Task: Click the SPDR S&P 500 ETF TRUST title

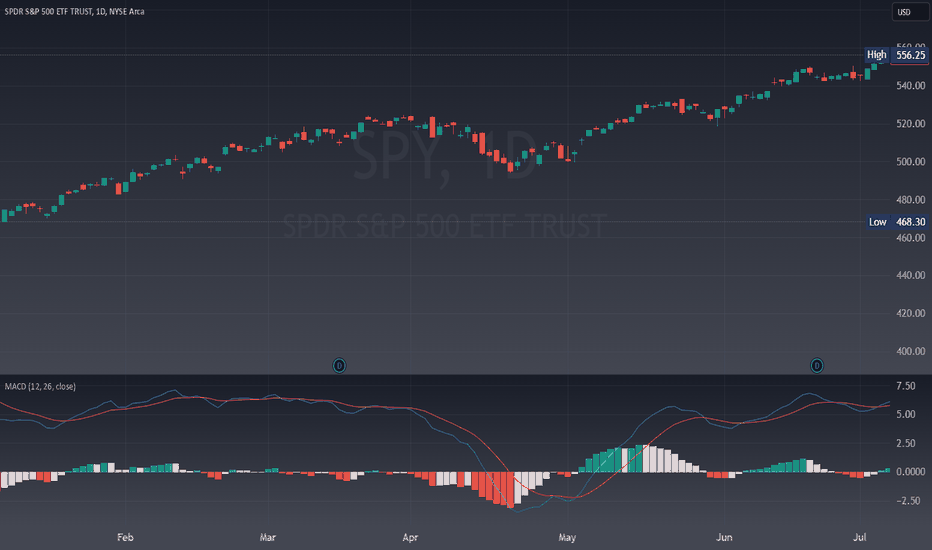Action: (74, 11)
